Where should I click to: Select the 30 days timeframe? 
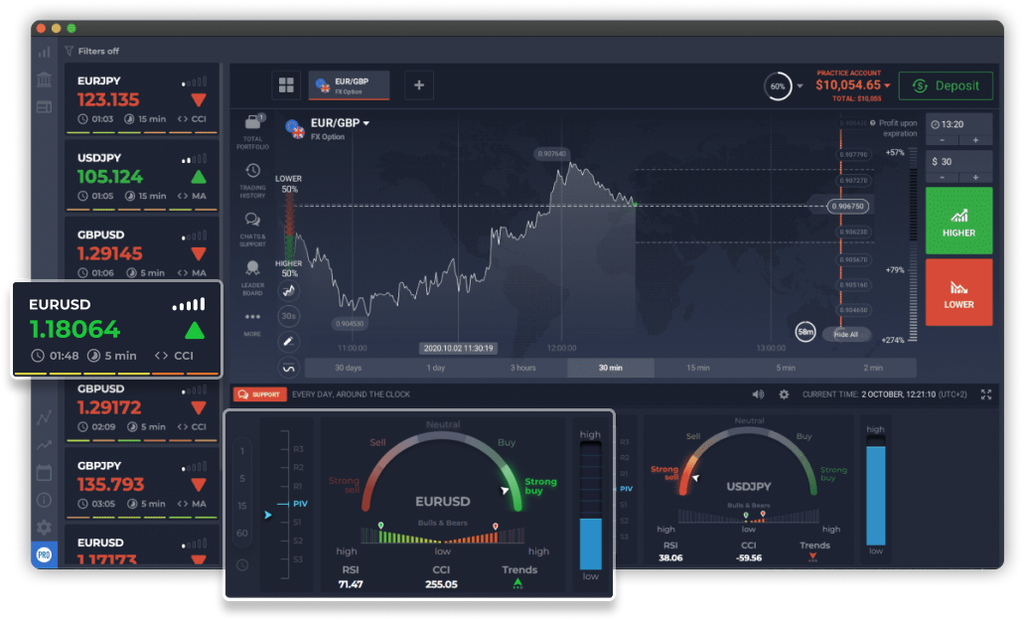click(348, 368)
